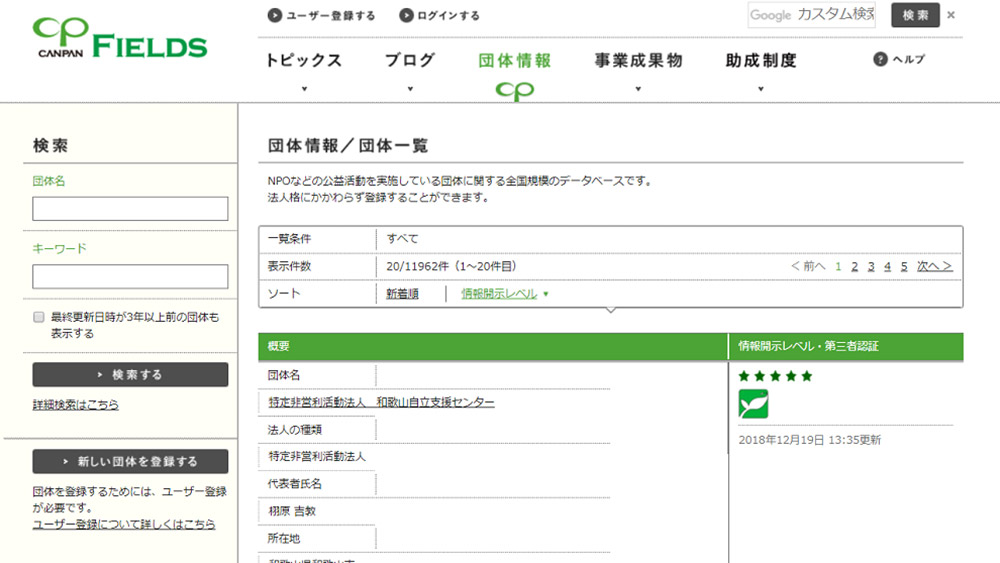The height and width of the screenshot is (563, 1000).
Task: Click the green CP icon under 団体情報
Action: [x=515, y=91]
